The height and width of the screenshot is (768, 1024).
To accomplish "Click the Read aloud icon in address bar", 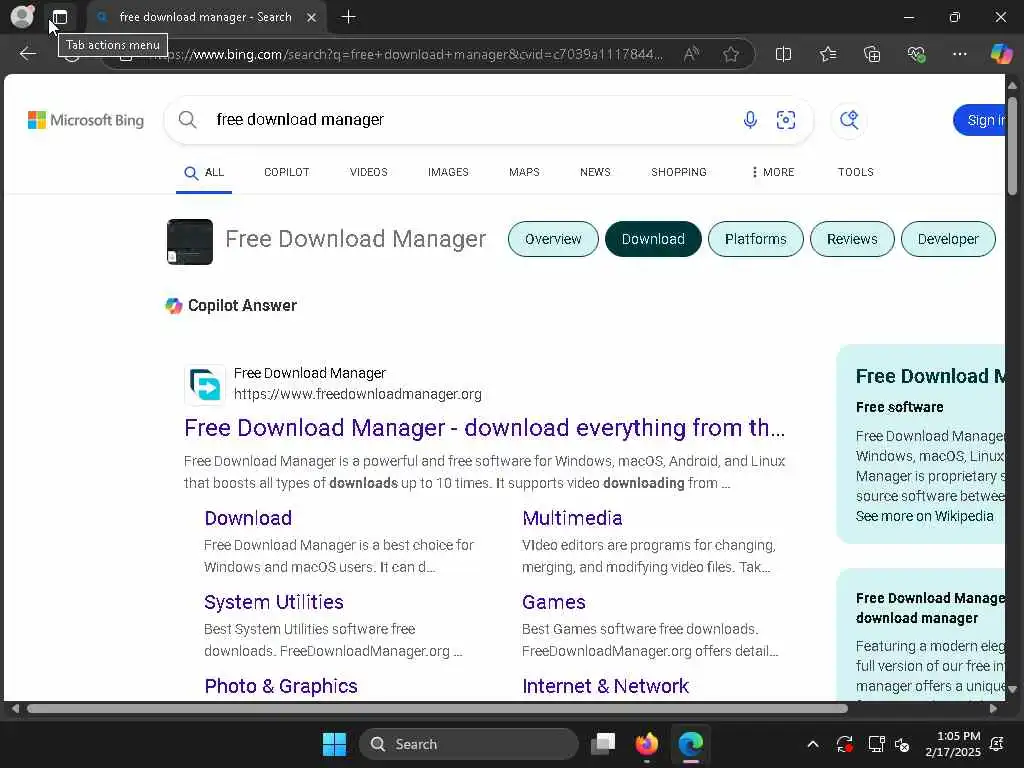I will [691, 54].
